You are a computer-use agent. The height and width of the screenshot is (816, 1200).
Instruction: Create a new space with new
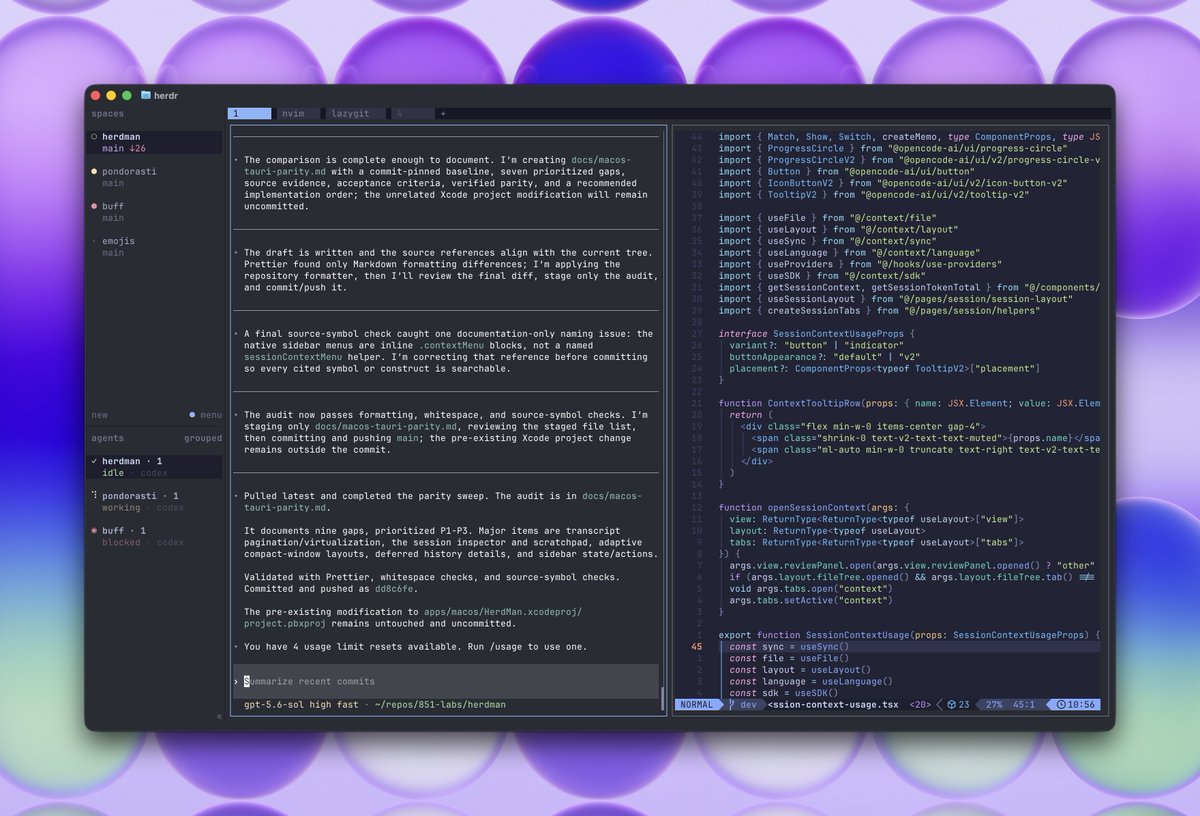click(100, 414)
